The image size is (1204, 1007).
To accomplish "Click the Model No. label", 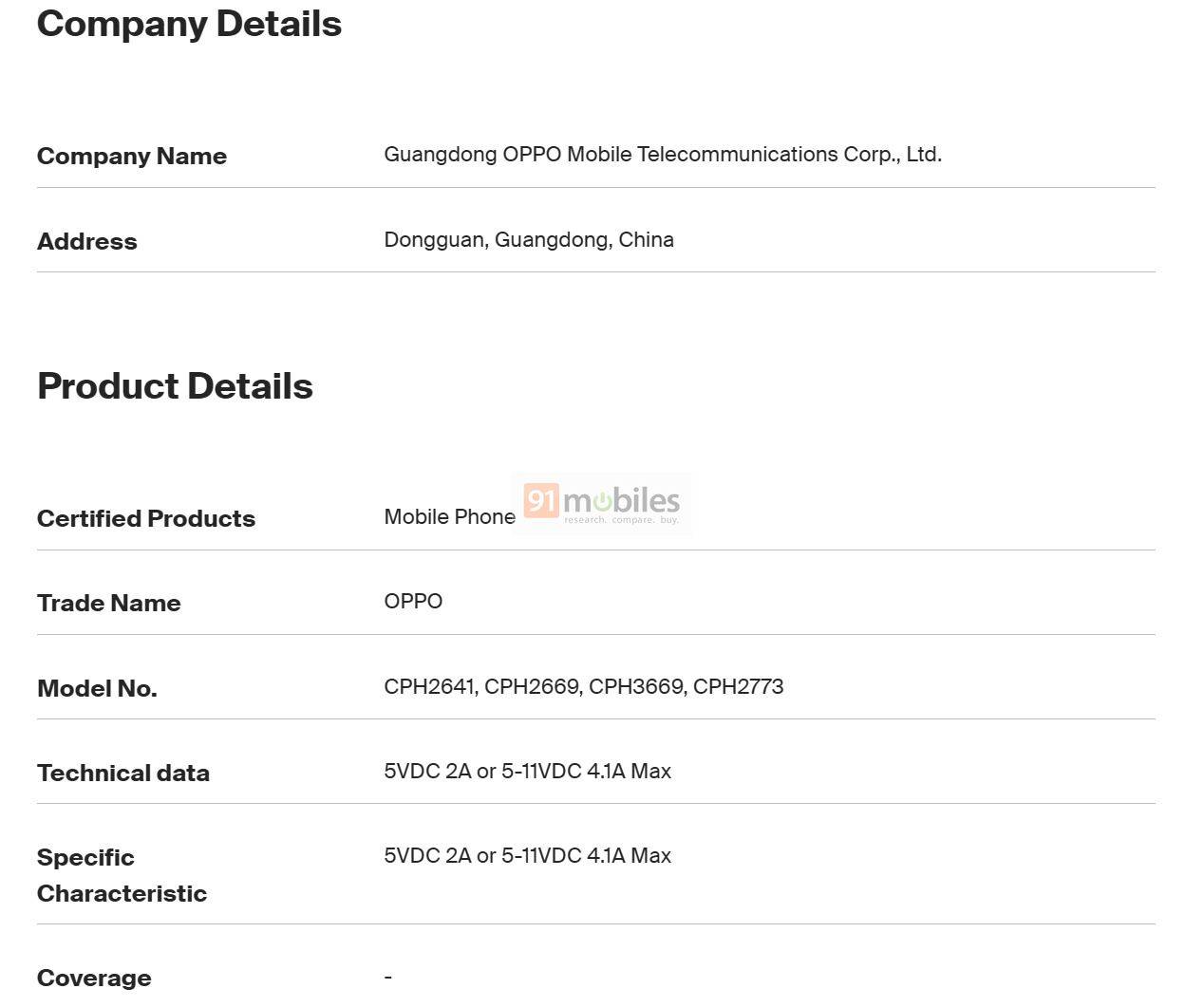I will tap(97, 689).
